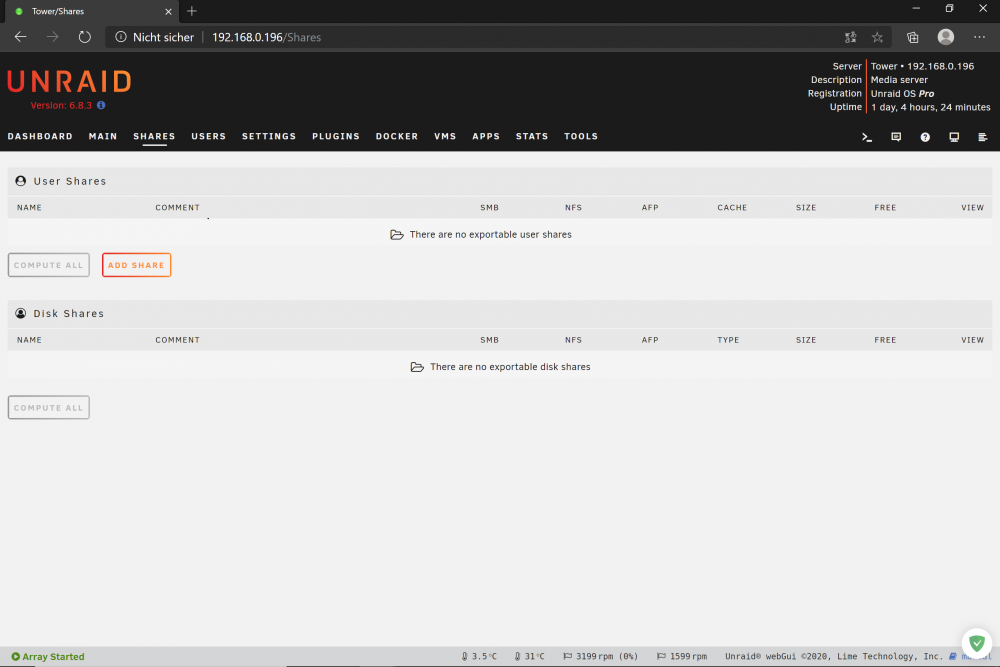Screen dimensions: 1000x667
Task: Open the browser collections icon
Action: (913, 37)
